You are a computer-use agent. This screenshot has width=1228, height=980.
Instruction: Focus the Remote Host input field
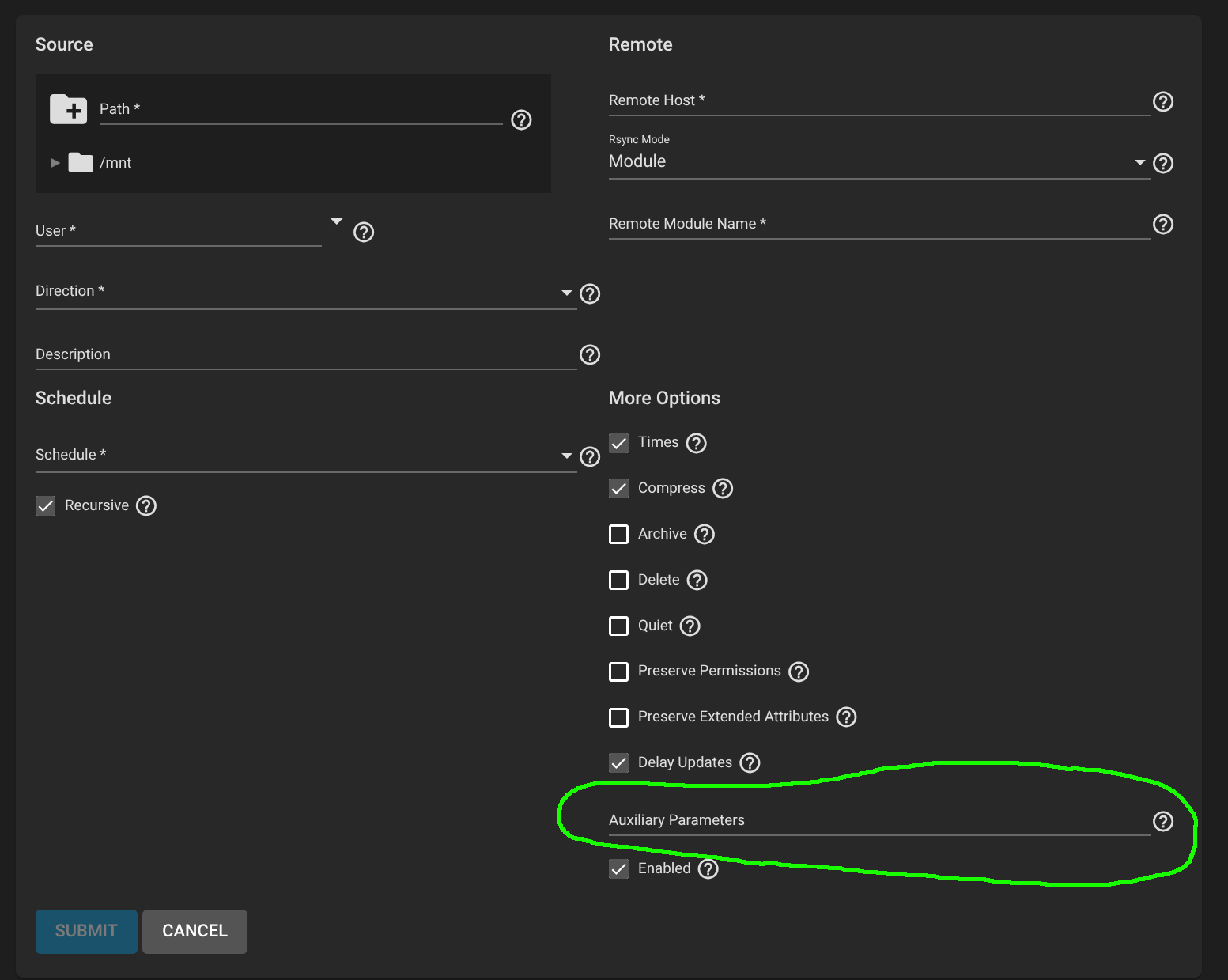(x=879, y=101)
